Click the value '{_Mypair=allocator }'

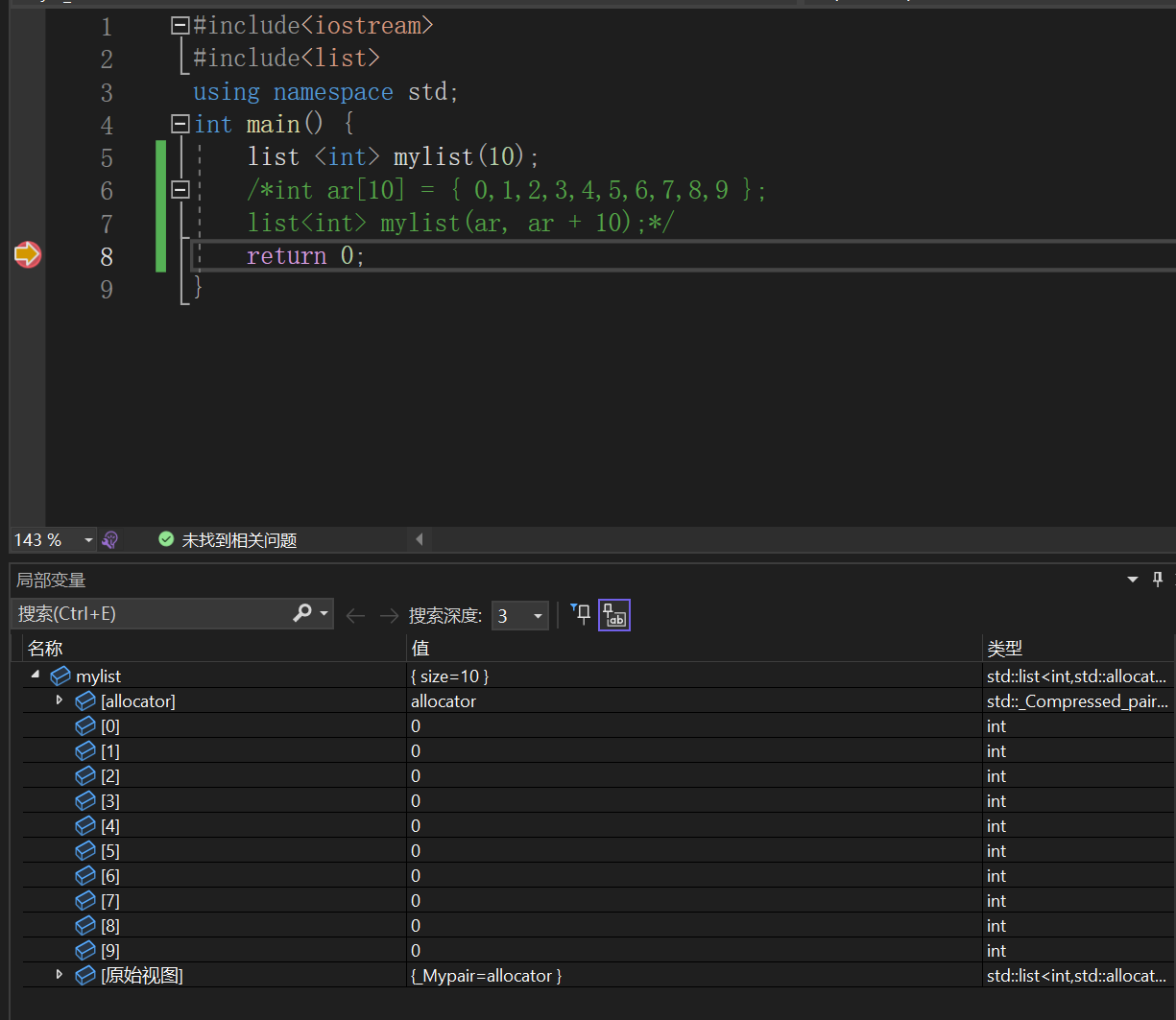click(x=487, y=976)
